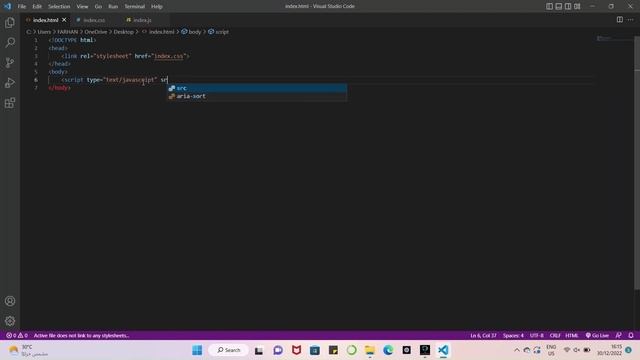Expand the OneDrive breadcrumb segment
This screenshot has height=360, width=640.
tap(96, 32)
